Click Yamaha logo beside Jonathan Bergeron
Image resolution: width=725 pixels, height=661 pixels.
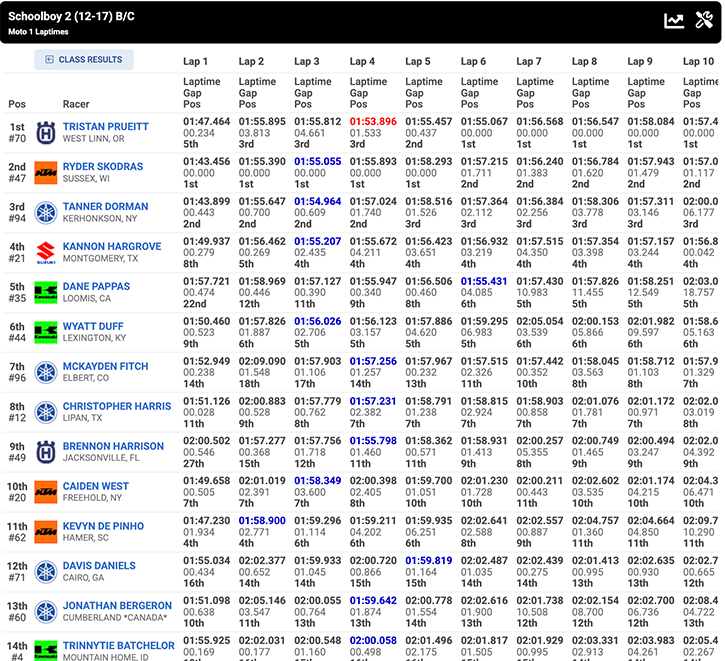pos(46,612)
